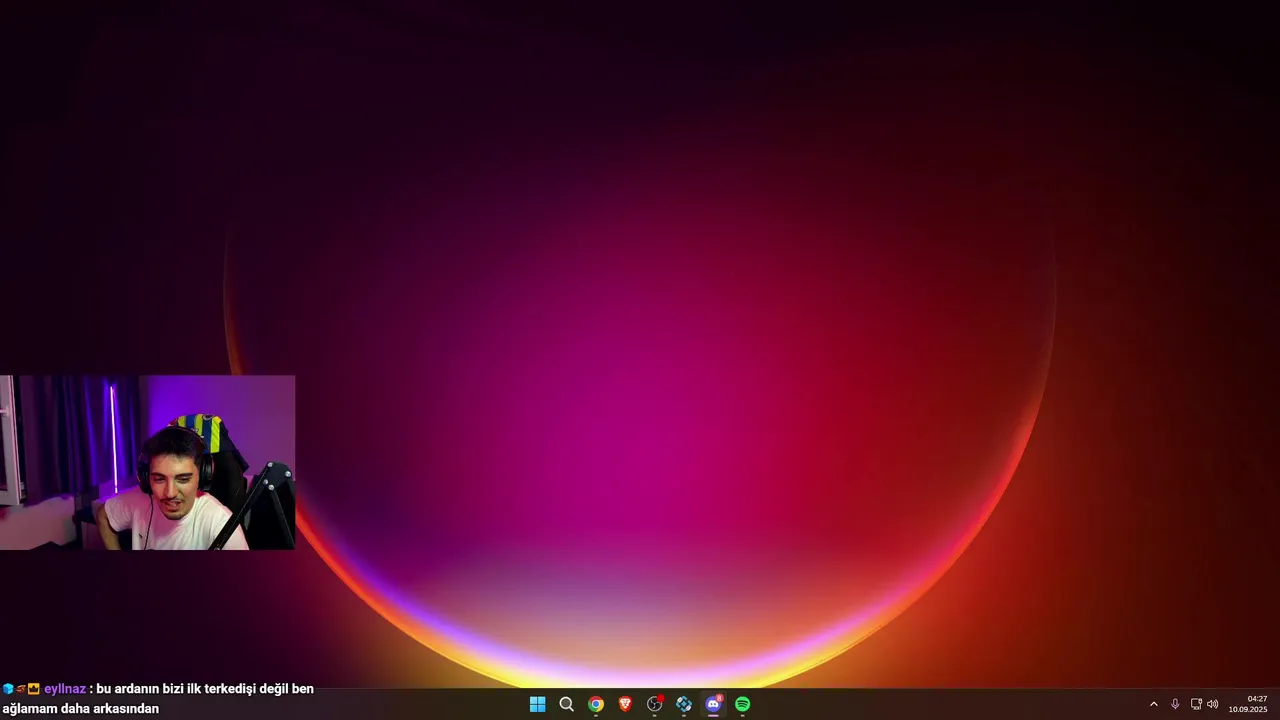Viewport: 1280px width, 720px height.
Task: Open Google Chrome from the taskbar
Action: (x=596, y=704)
